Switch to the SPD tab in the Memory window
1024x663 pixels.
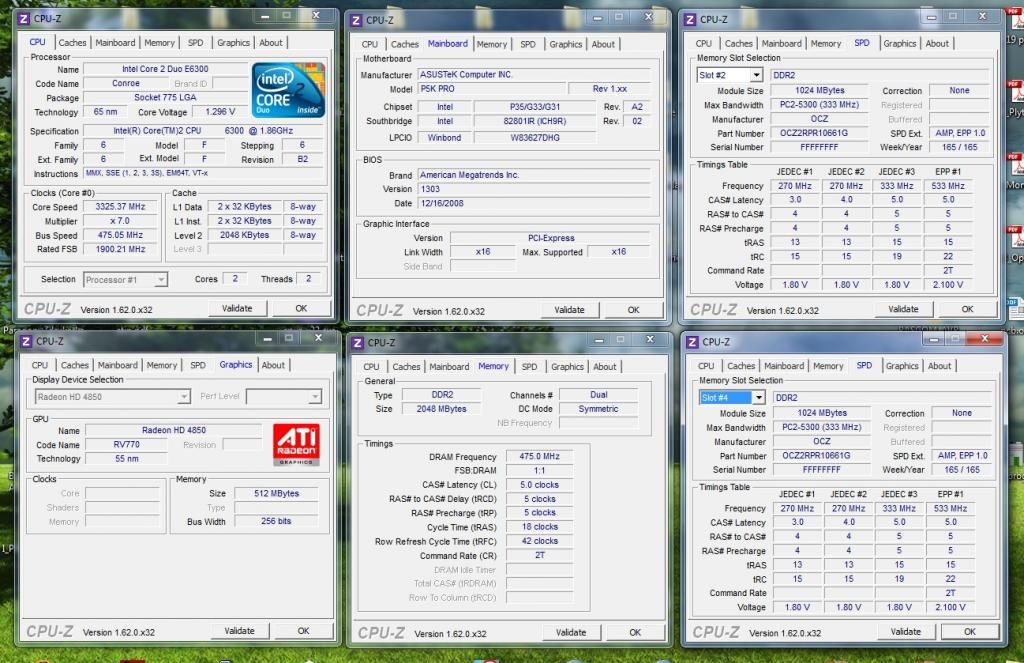(529, 366)
